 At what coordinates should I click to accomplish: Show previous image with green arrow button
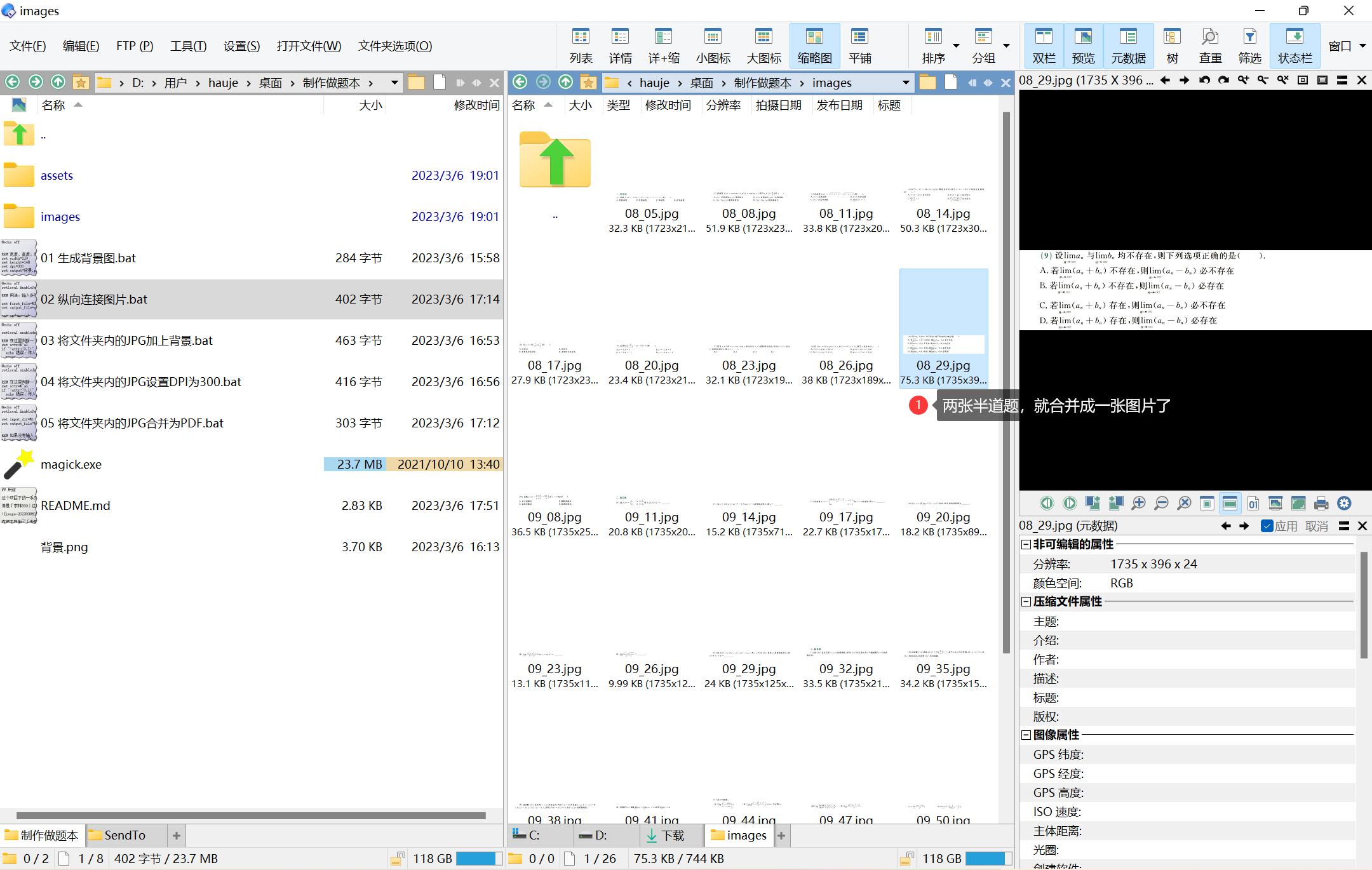pos(1047,504)
